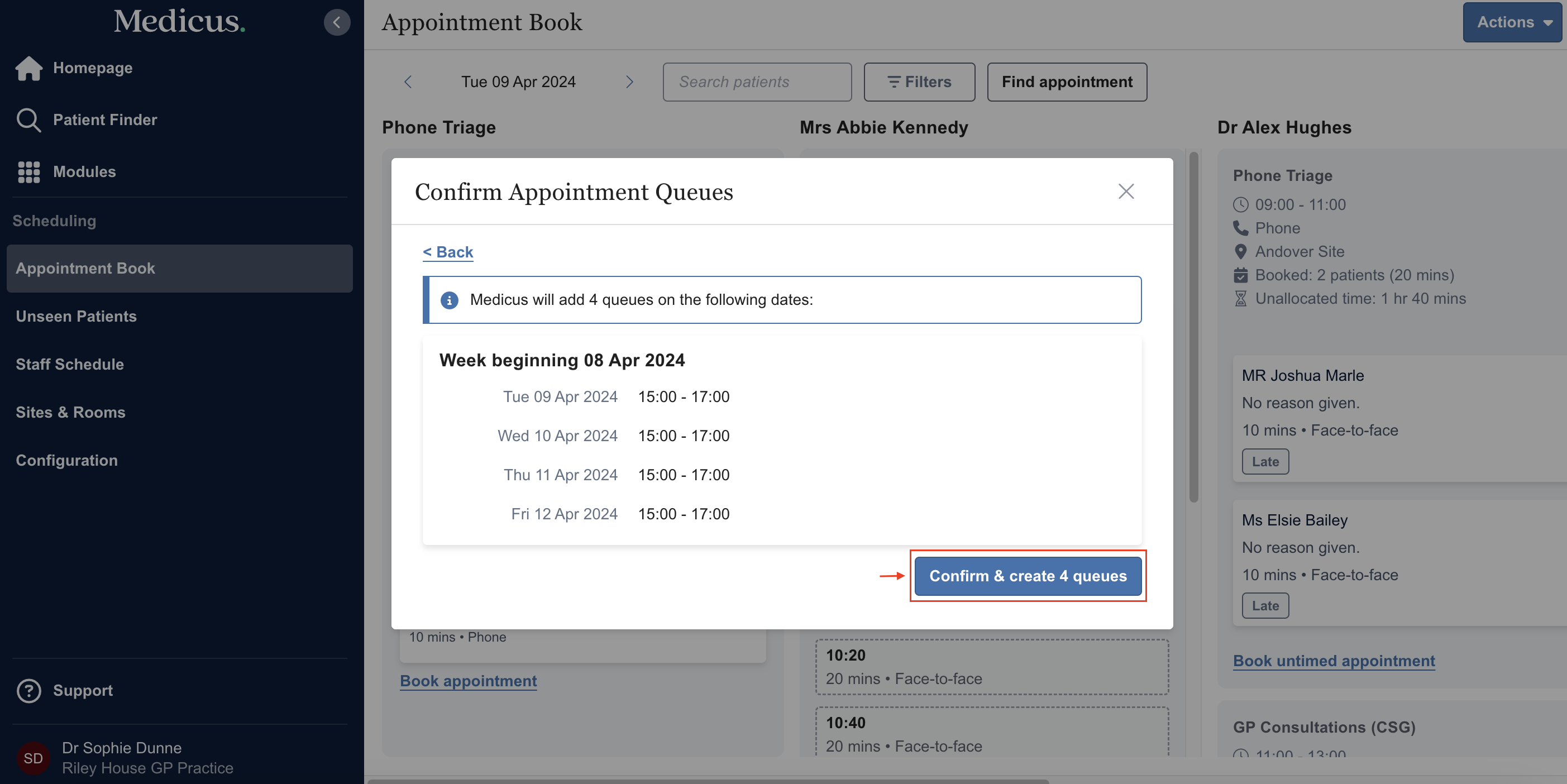Close the Confirm Appointment Queues dialog
The width and height of the screenshot is (1567, 784).
[x=1125, y=192]
